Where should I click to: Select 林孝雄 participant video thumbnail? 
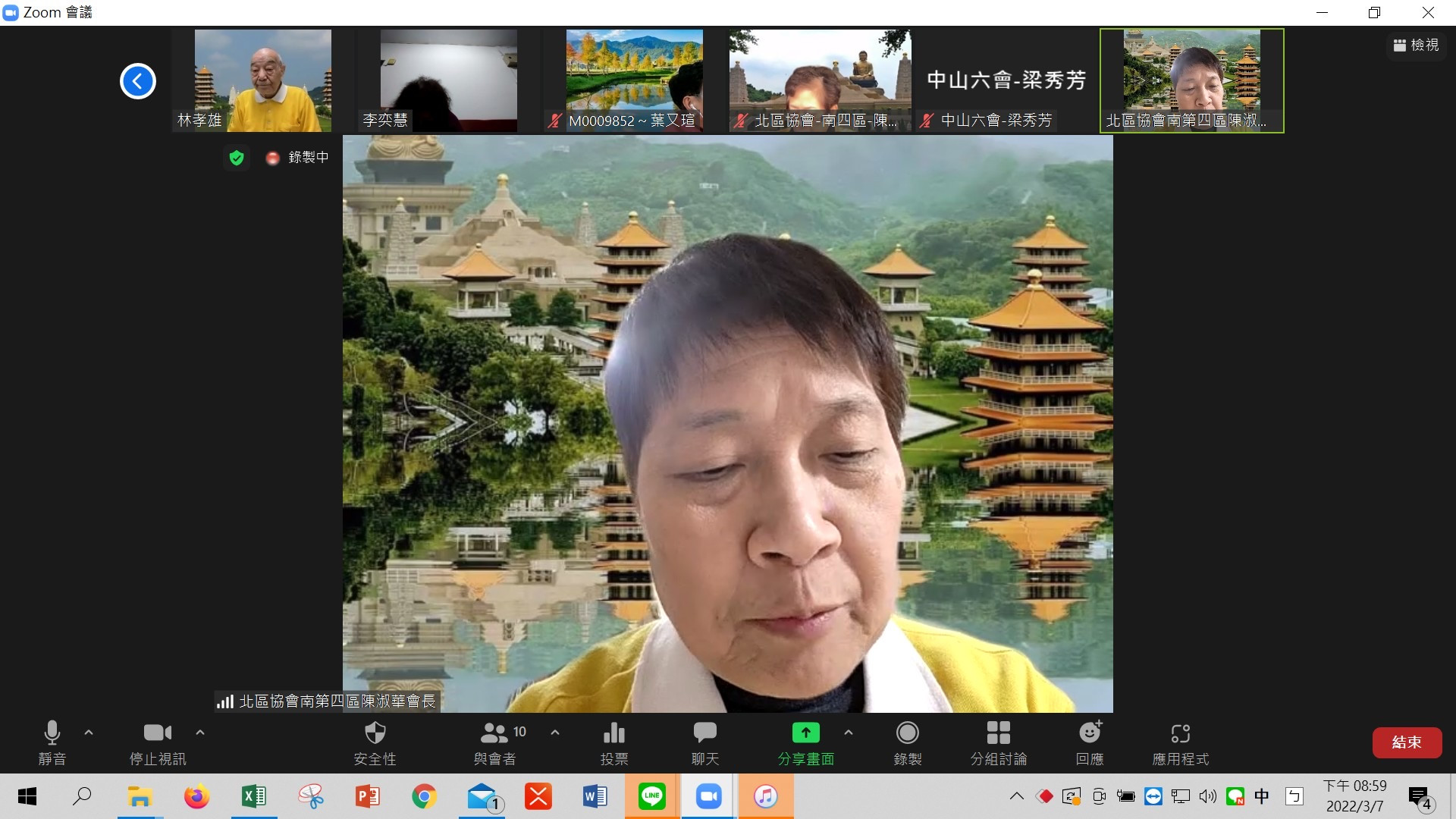point(262,80)
